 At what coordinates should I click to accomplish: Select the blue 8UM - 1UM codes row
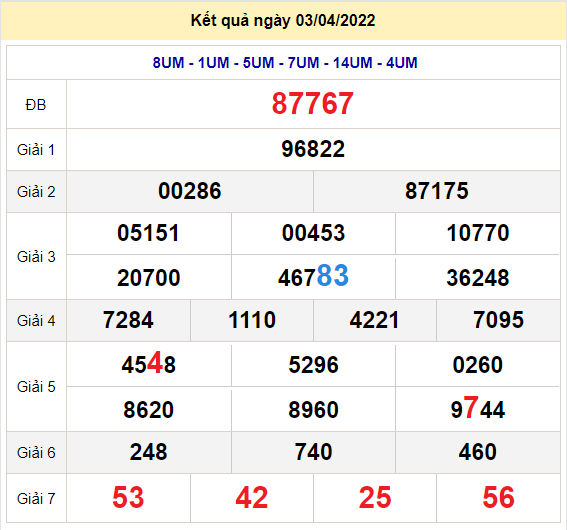tap(285, 63)
